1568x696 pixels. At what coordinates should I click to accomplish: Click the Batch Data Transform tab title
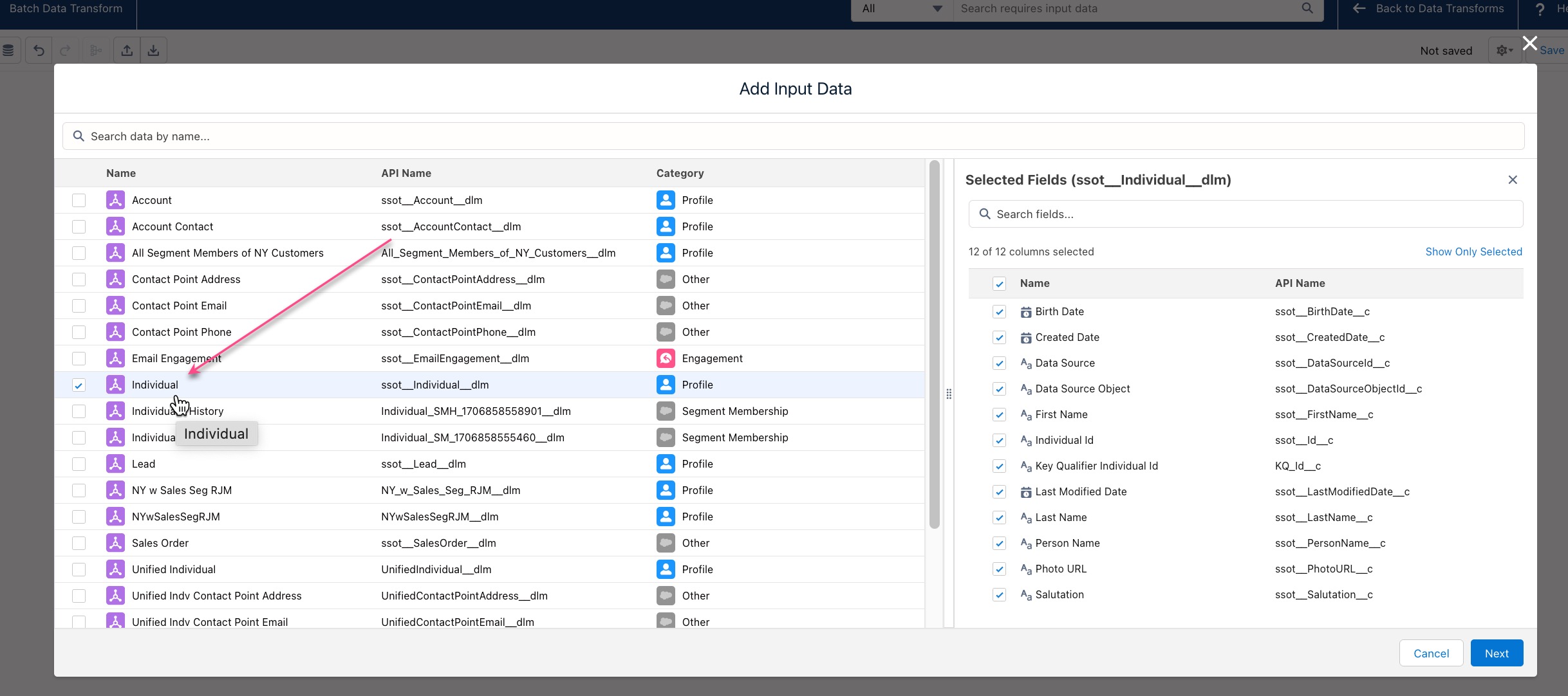coord(66,8)
